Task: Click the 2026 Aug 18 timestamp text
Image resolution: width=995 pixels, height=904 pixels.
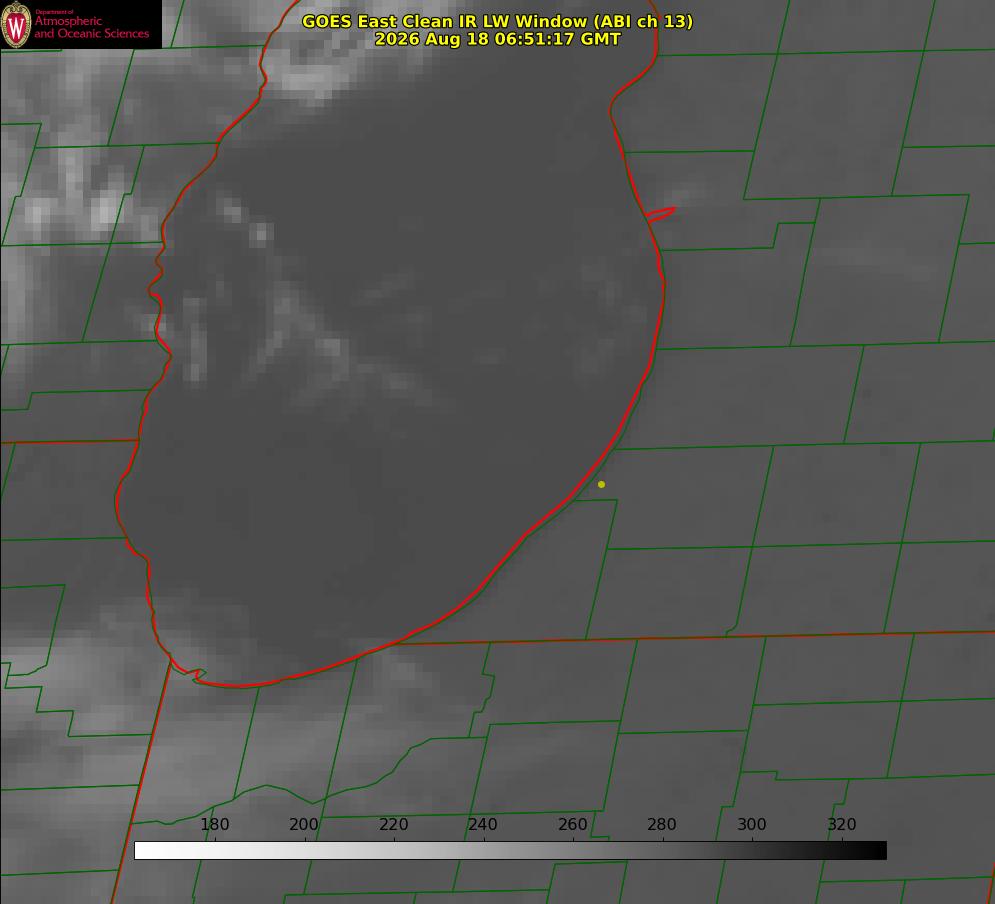Action: 497,39
